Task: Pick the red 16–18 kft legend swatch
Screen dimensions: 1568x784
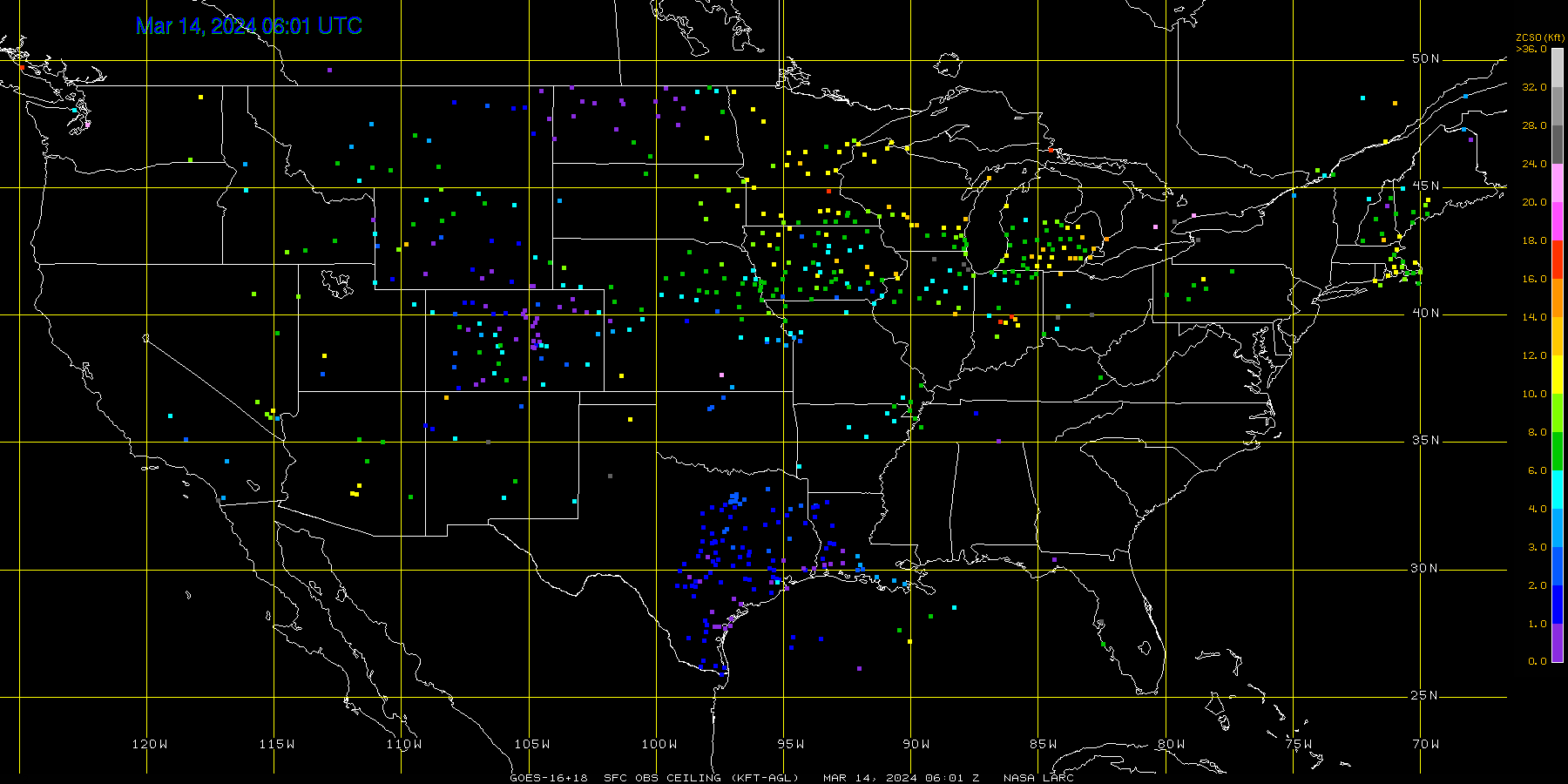Action: [1558, 260]
